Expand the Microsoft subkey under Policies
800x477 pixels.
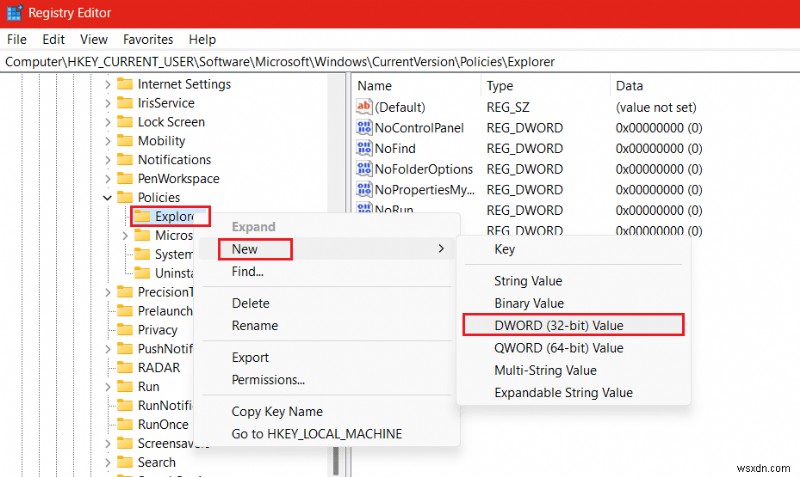[x=125, y=235]
